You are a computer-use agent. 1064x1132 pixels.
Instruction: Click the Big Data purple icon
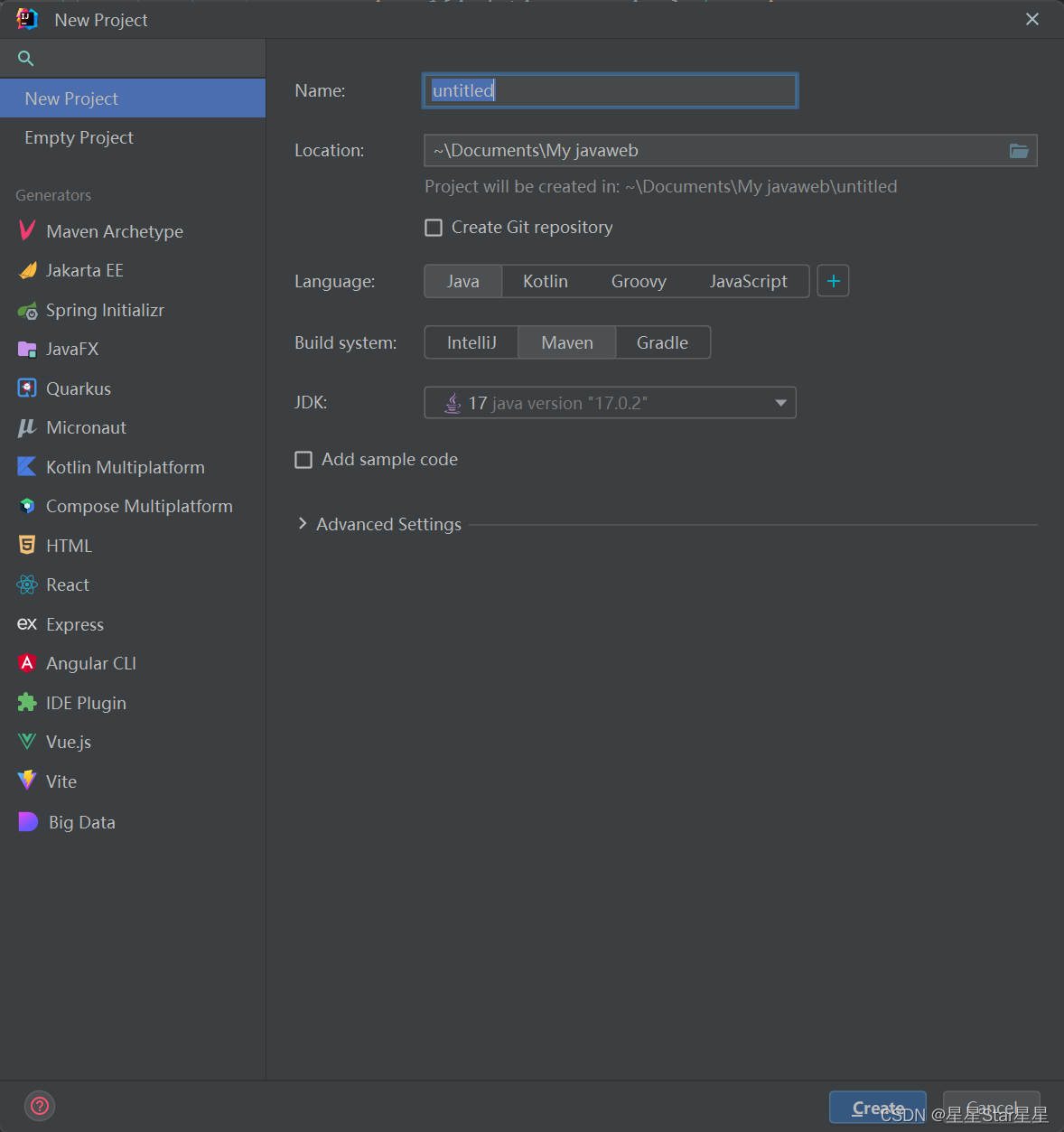coord(28,821)
